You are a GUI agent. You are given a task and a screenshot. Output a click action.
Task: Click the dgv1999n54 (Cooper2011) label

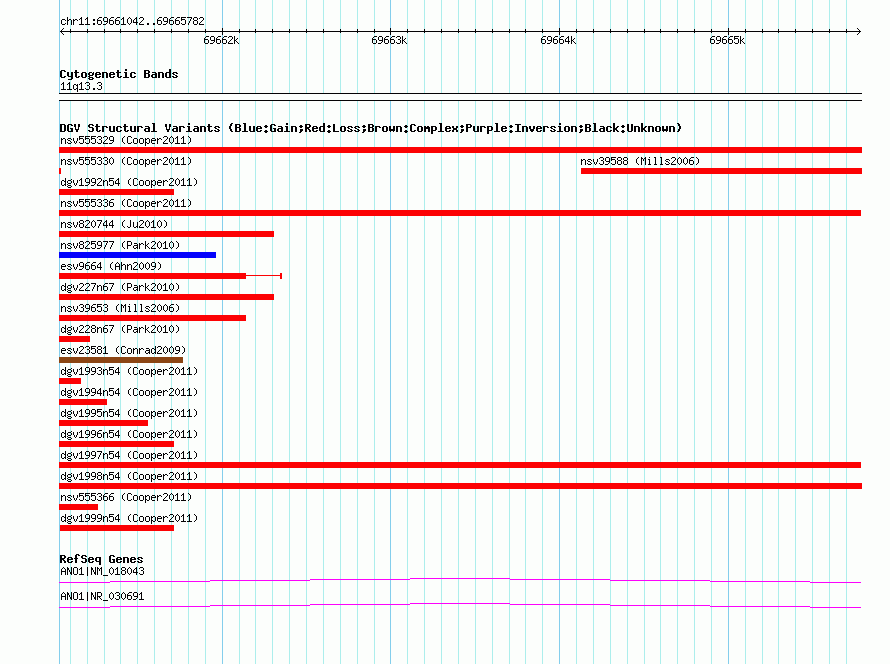tap(129, 518)
